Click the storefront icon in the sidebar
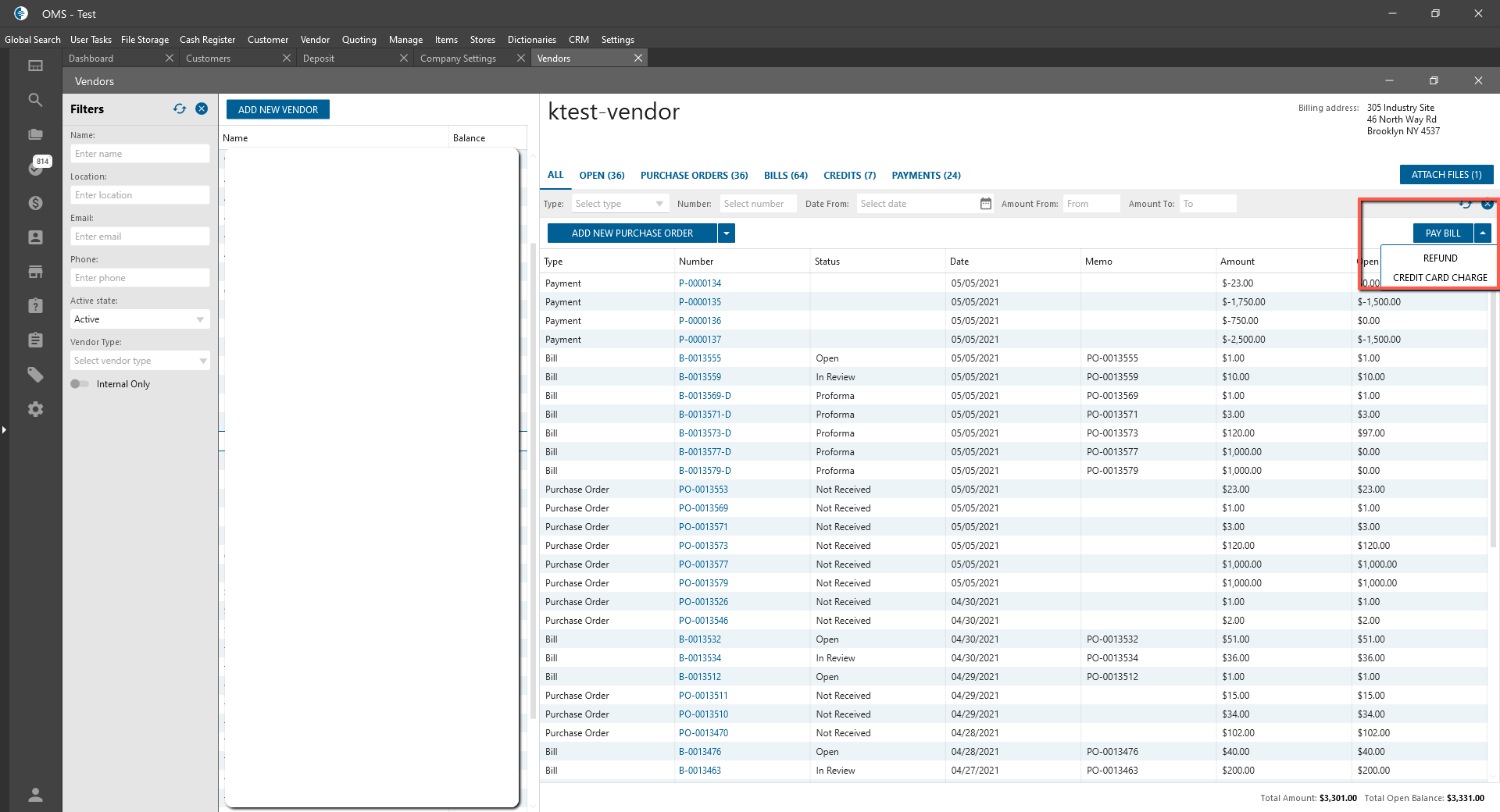 pyautogui.click(x=35, y=272)
